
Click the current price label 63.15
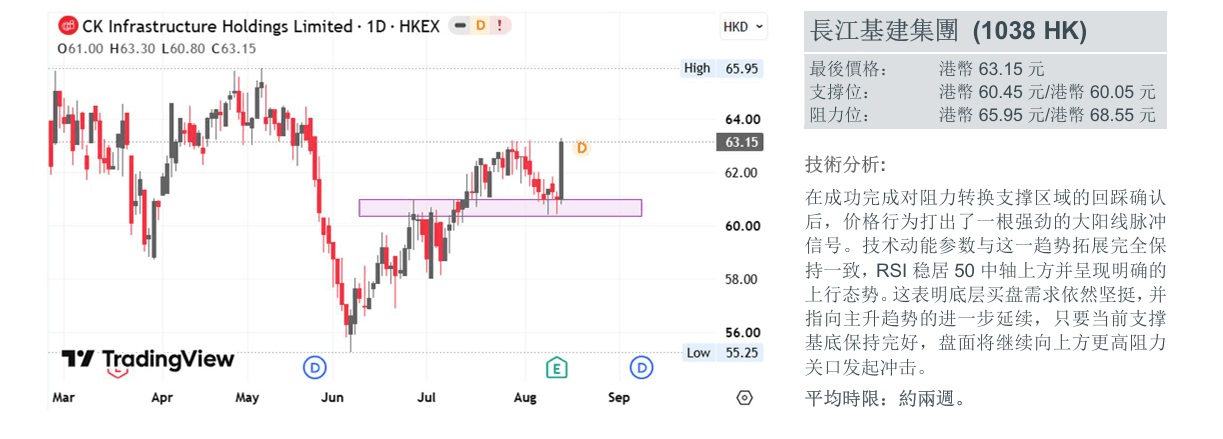741,142
